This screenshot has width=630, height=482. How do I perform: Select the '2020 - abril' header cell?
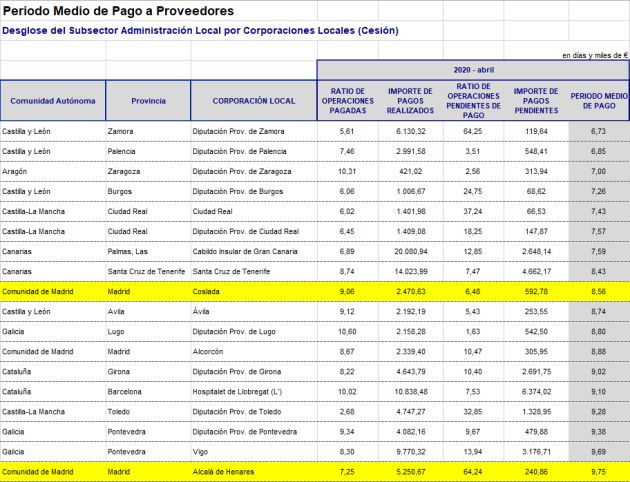474,70
